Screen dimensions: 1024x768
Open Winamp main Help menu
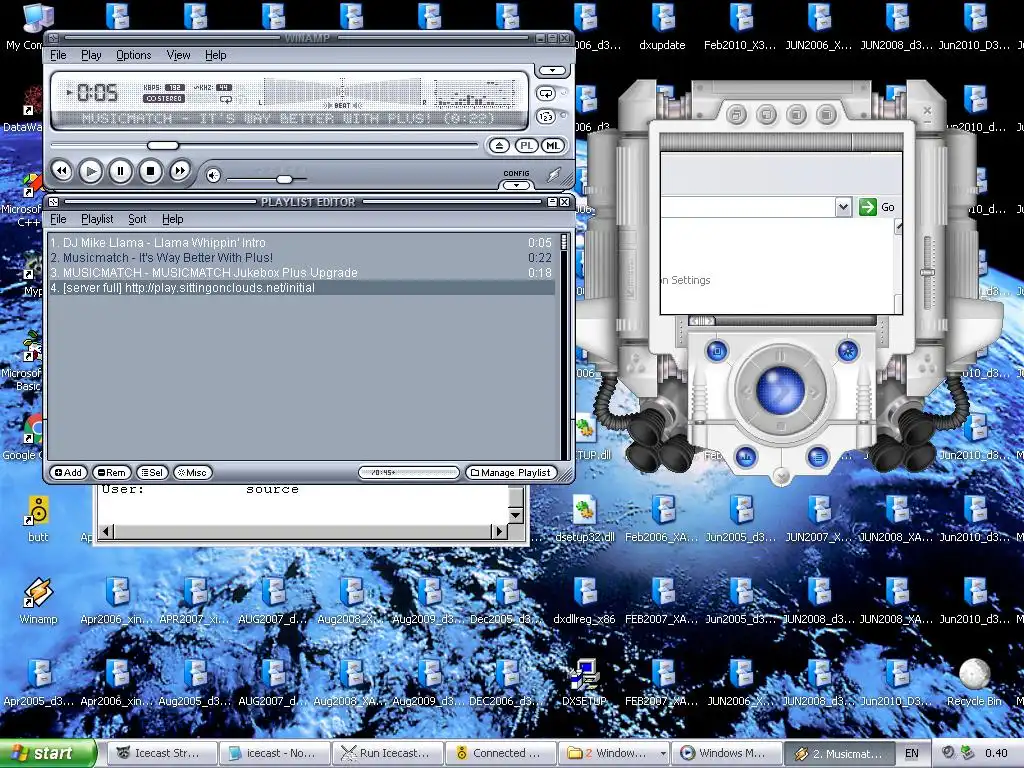216,55
